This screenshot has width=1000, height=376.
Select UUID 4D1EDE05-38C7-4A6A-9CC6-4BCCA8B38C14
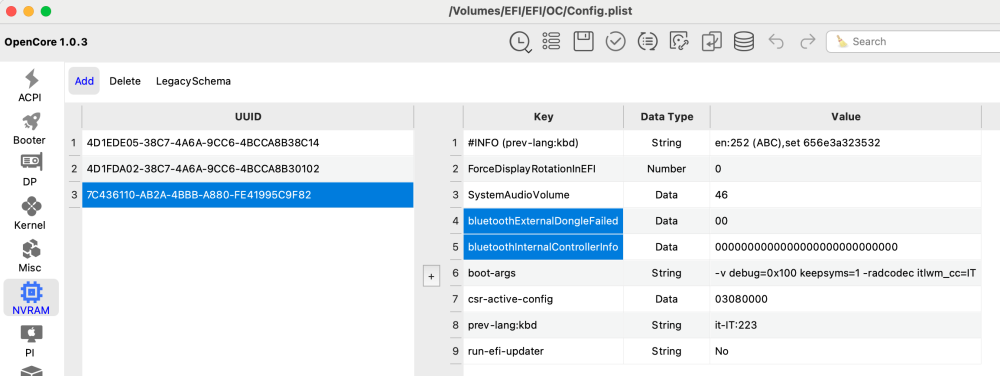[x=248, y=143]
